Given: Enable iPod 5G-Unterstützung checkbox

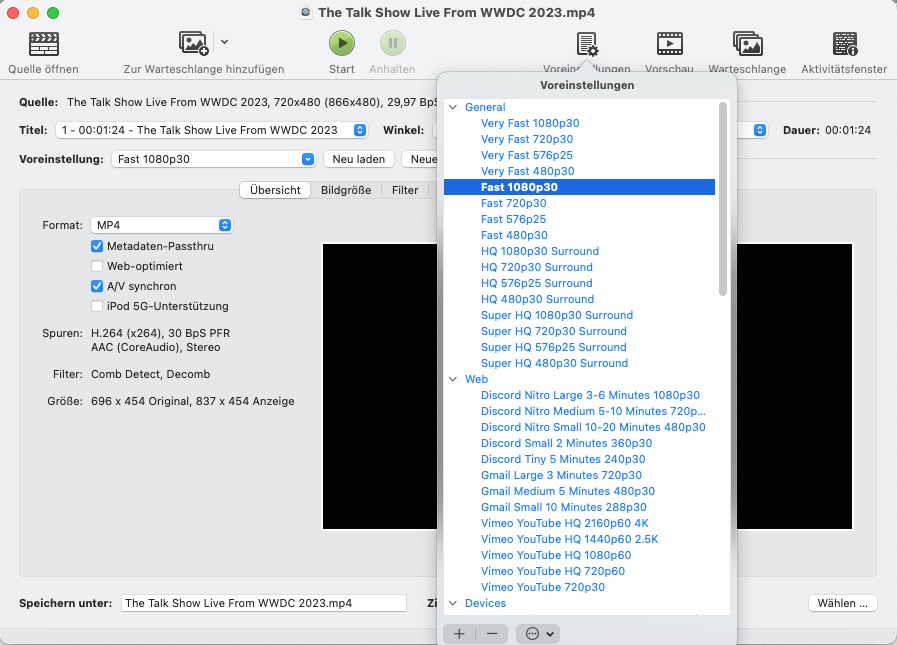Looking at the screenshot, I should coord(97,306).
